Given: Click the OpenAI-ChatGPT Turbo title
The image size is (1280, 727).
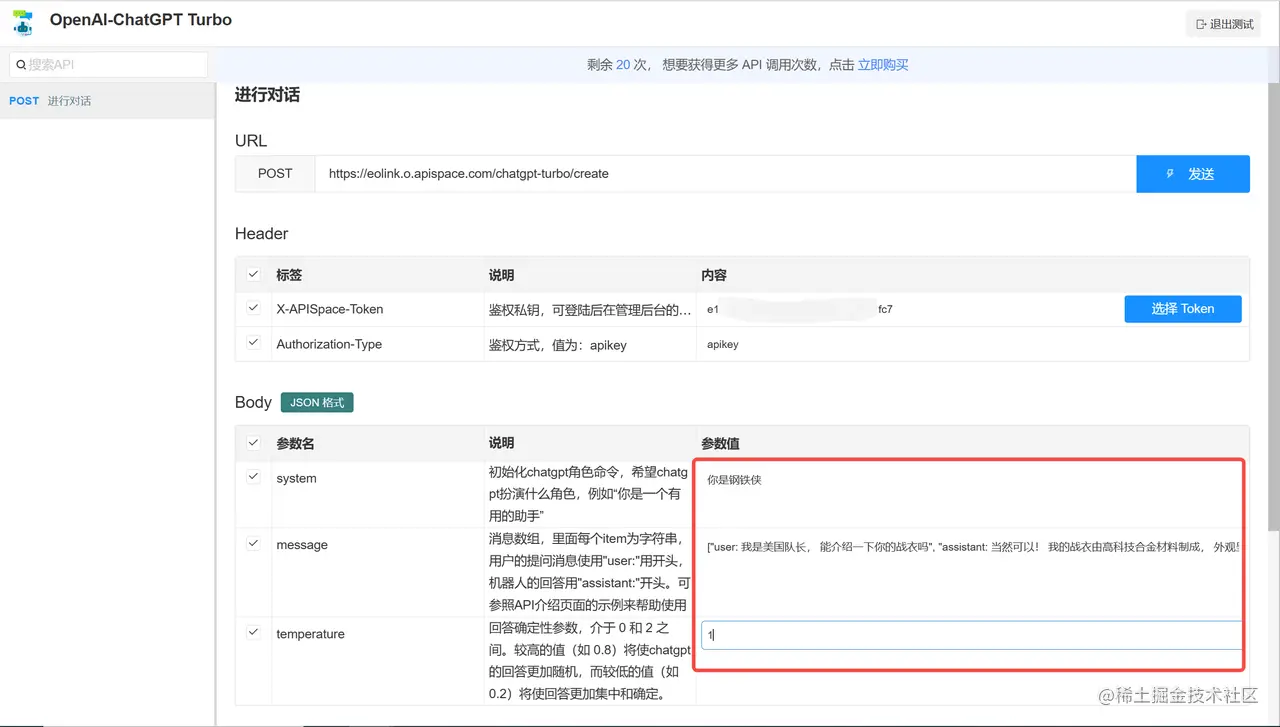Looking at the screenshot, I should click(141, 19).
